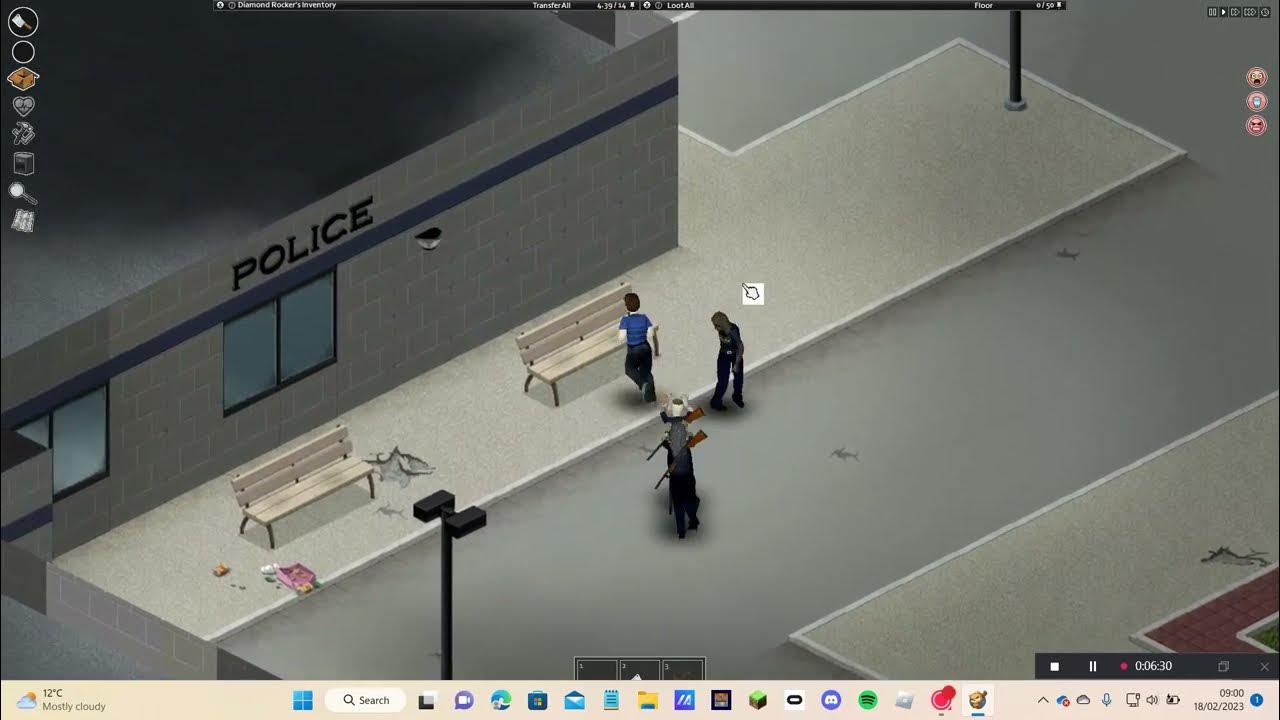The width and height of the screenshot is (1280, 720).
Task: Click Loot All button
Action: (x=680, y=5)
